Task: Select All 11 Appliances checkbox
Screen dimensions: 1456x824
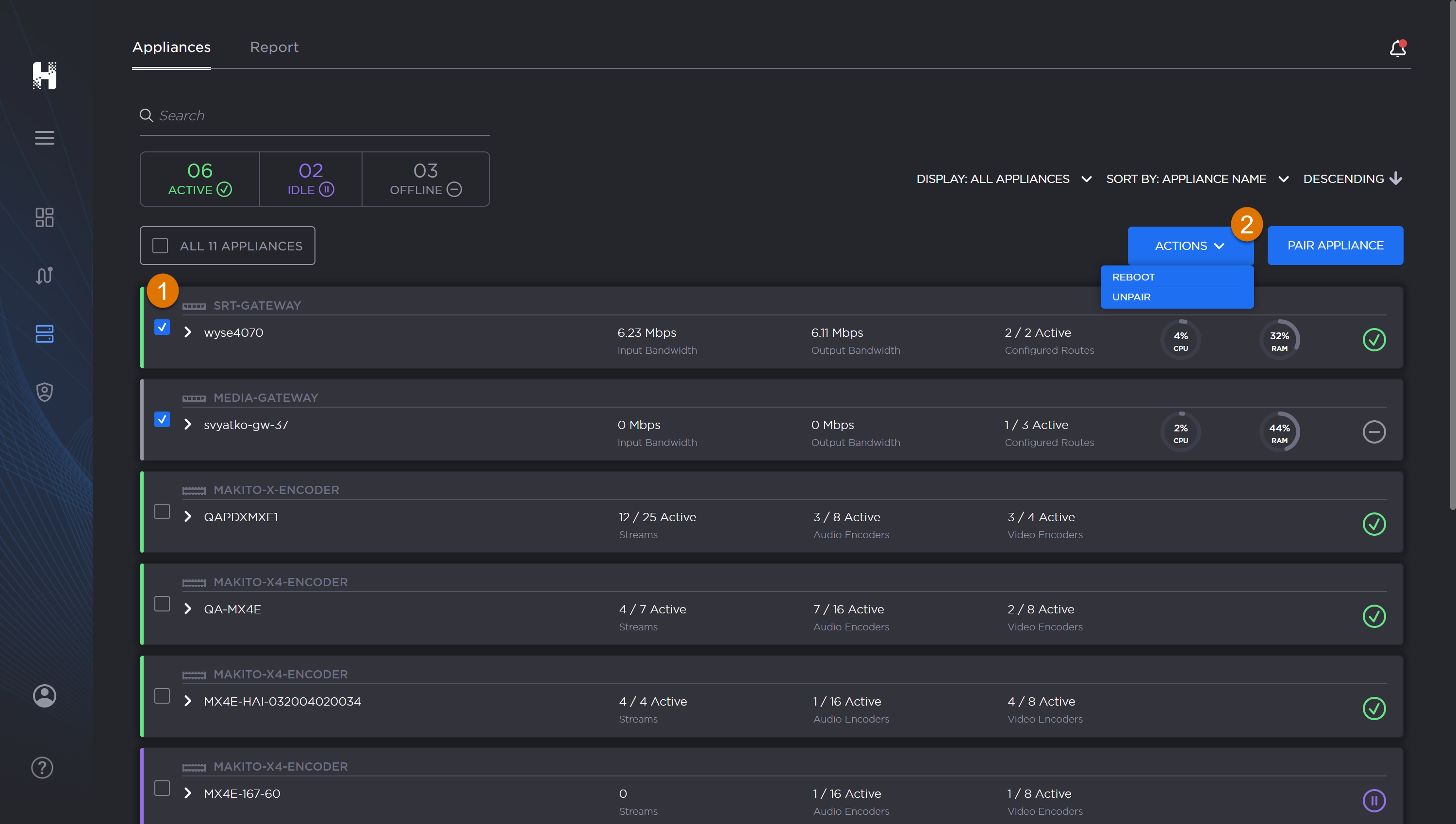Action: point(160,246)
